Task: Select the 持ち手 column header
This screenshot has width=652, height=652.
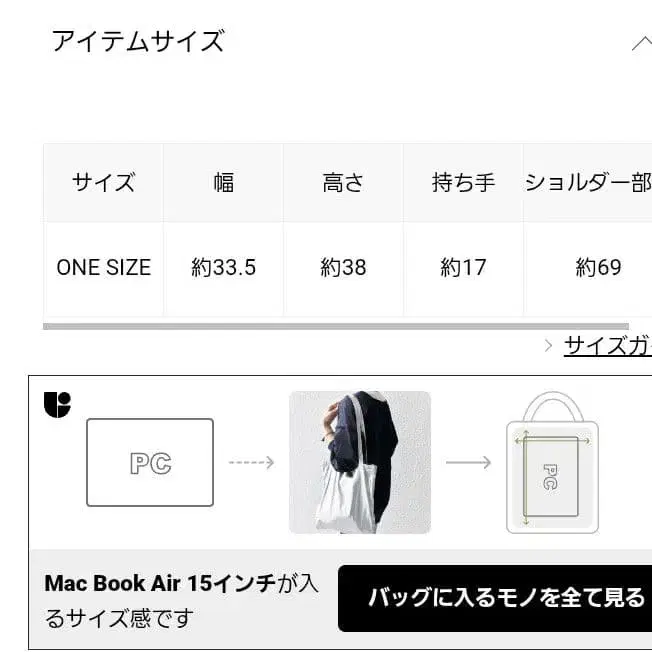Action: (x=463, y=183)
